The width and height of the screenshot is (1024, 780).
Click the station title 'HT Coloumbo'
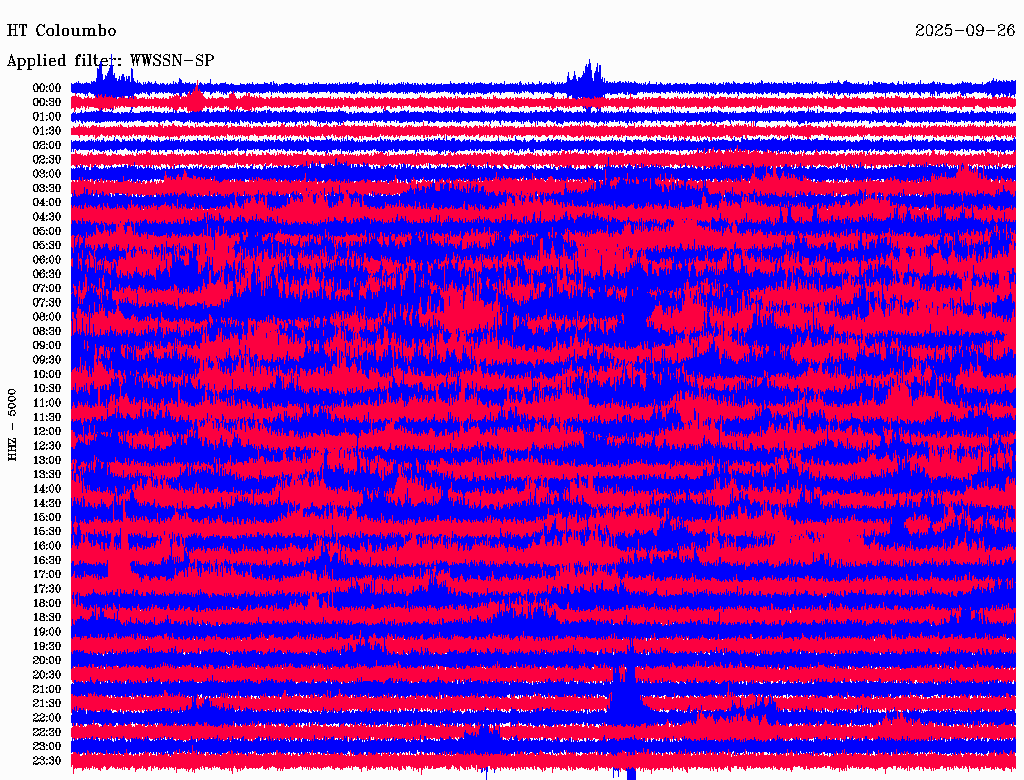[x=61, y=31]
